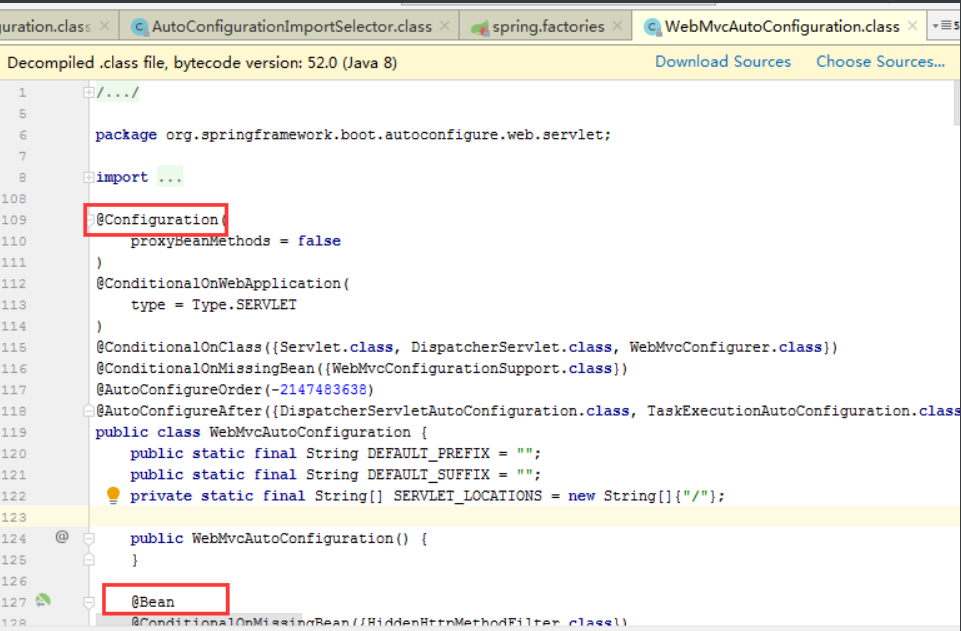Click the @Bean annotation
The height and width of the screenshot is (631, 961).
coord(153,602)
